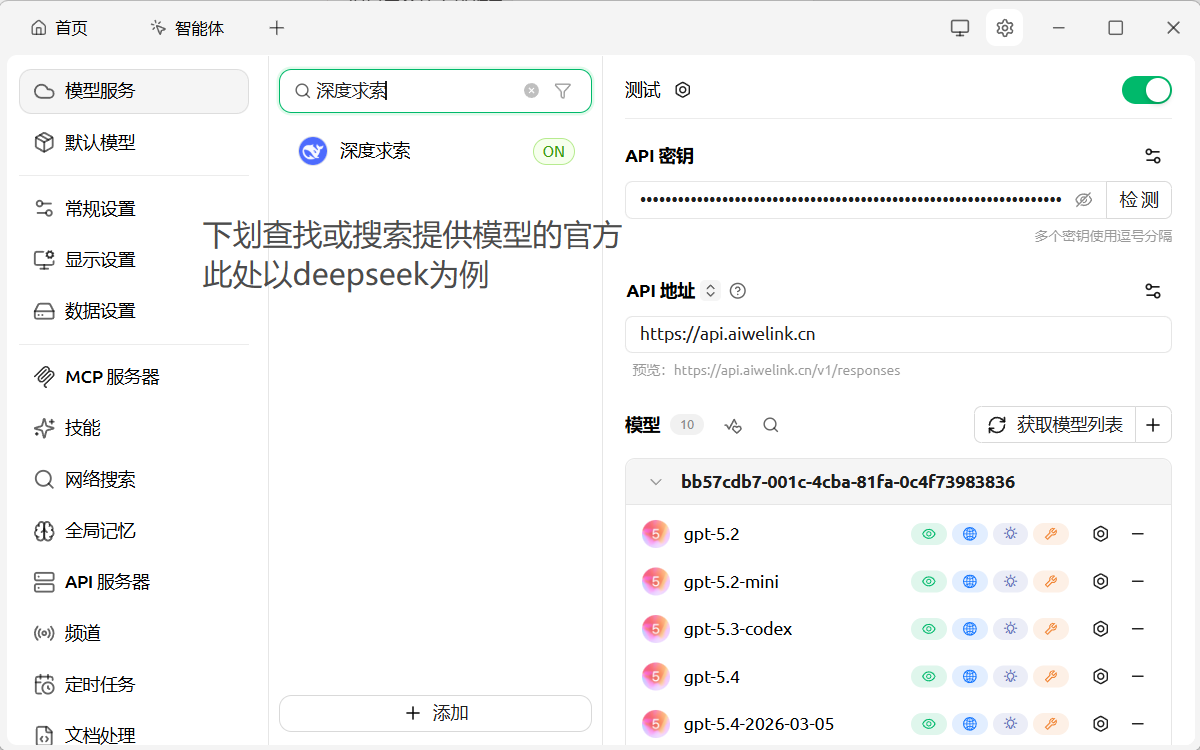Add a model with plus button
Image resolution: width=1200 pixels, height=750 pixels.
pos(1153,425)
